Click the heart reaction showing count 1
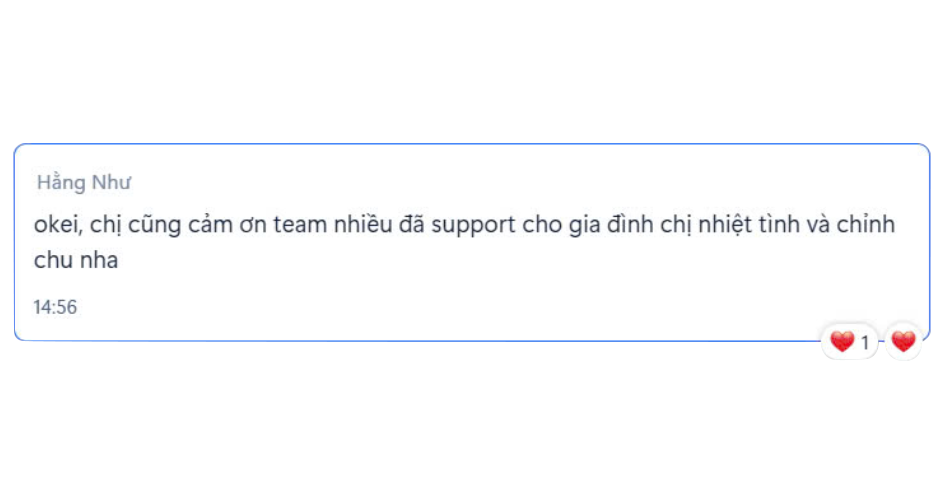 [849, 342]
